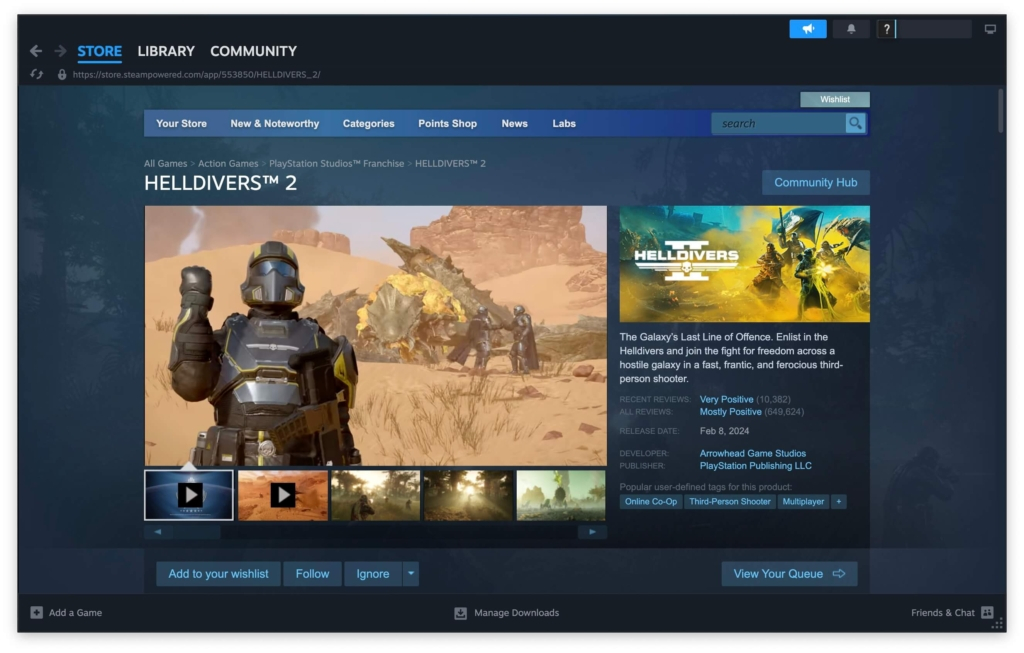Open Points Shop in the store nav
Viewport: 1024px width, 653px height.
(447, 123)
